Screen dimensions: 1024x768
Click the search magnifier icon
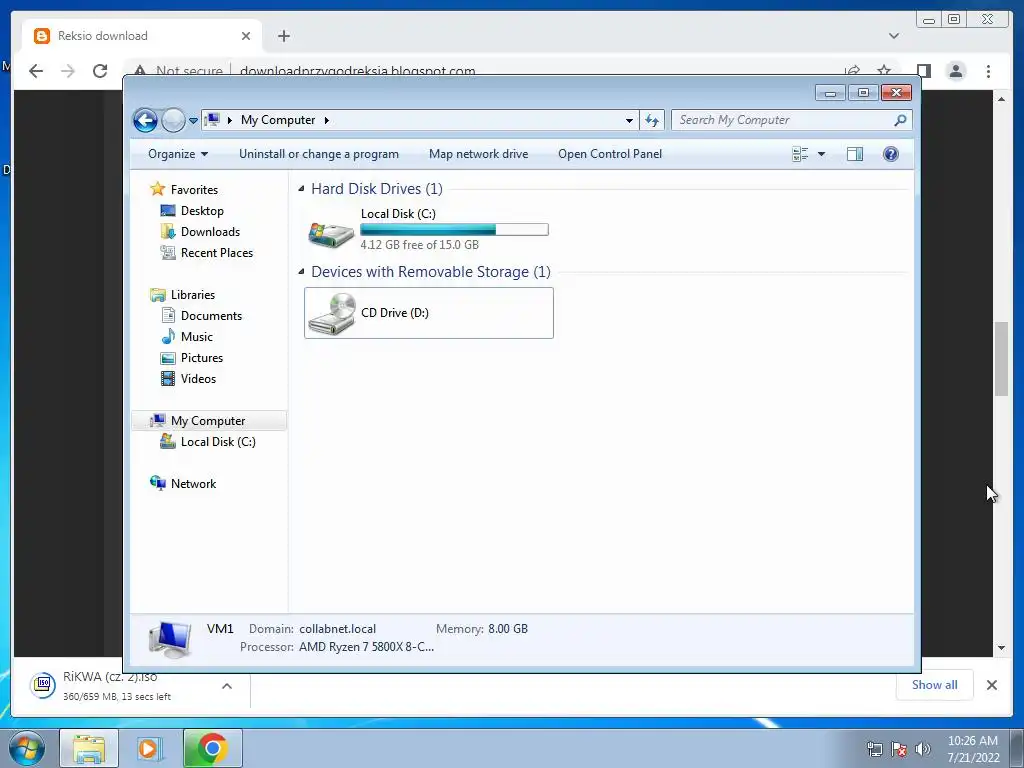point(901,120)
